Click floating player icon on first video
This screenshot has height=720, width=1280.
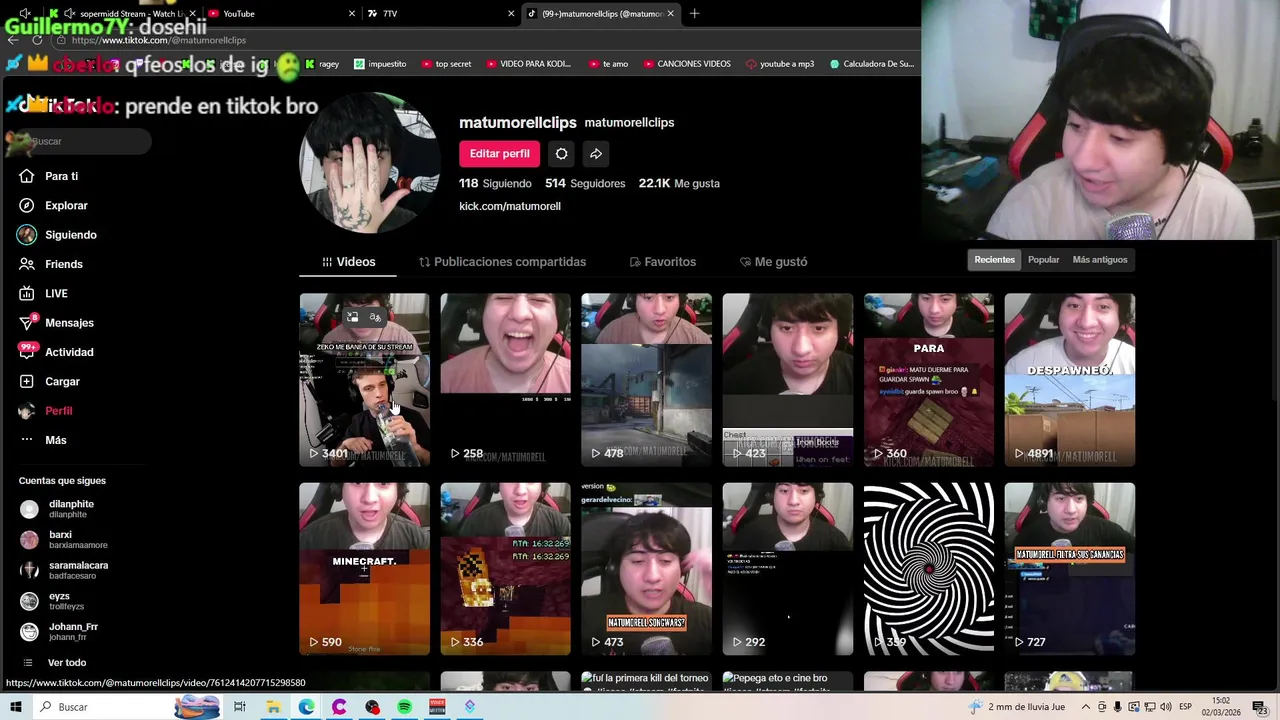tap(352, 317)
